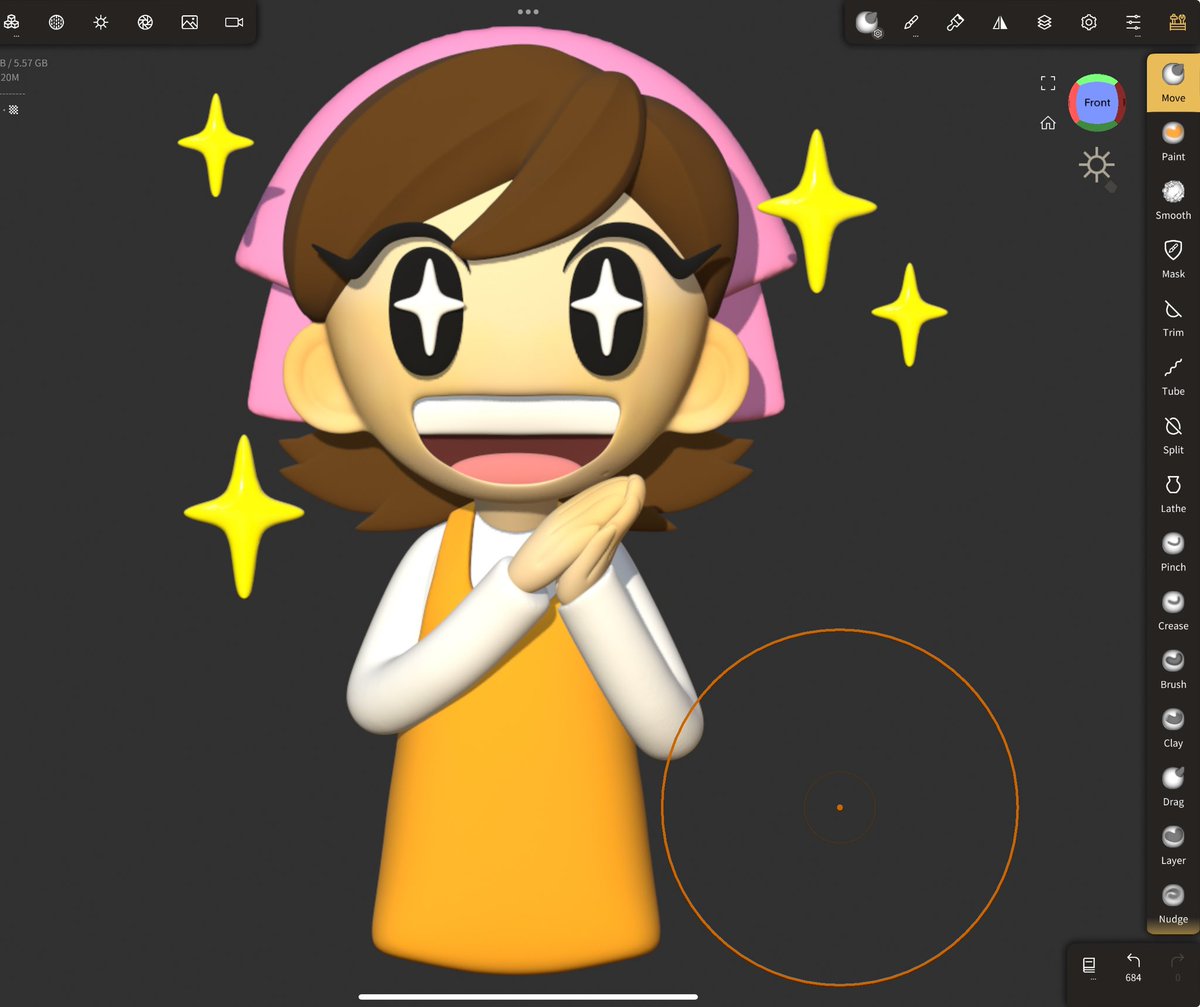
Task: Select the Layer tool
Action: (1173, 845)
